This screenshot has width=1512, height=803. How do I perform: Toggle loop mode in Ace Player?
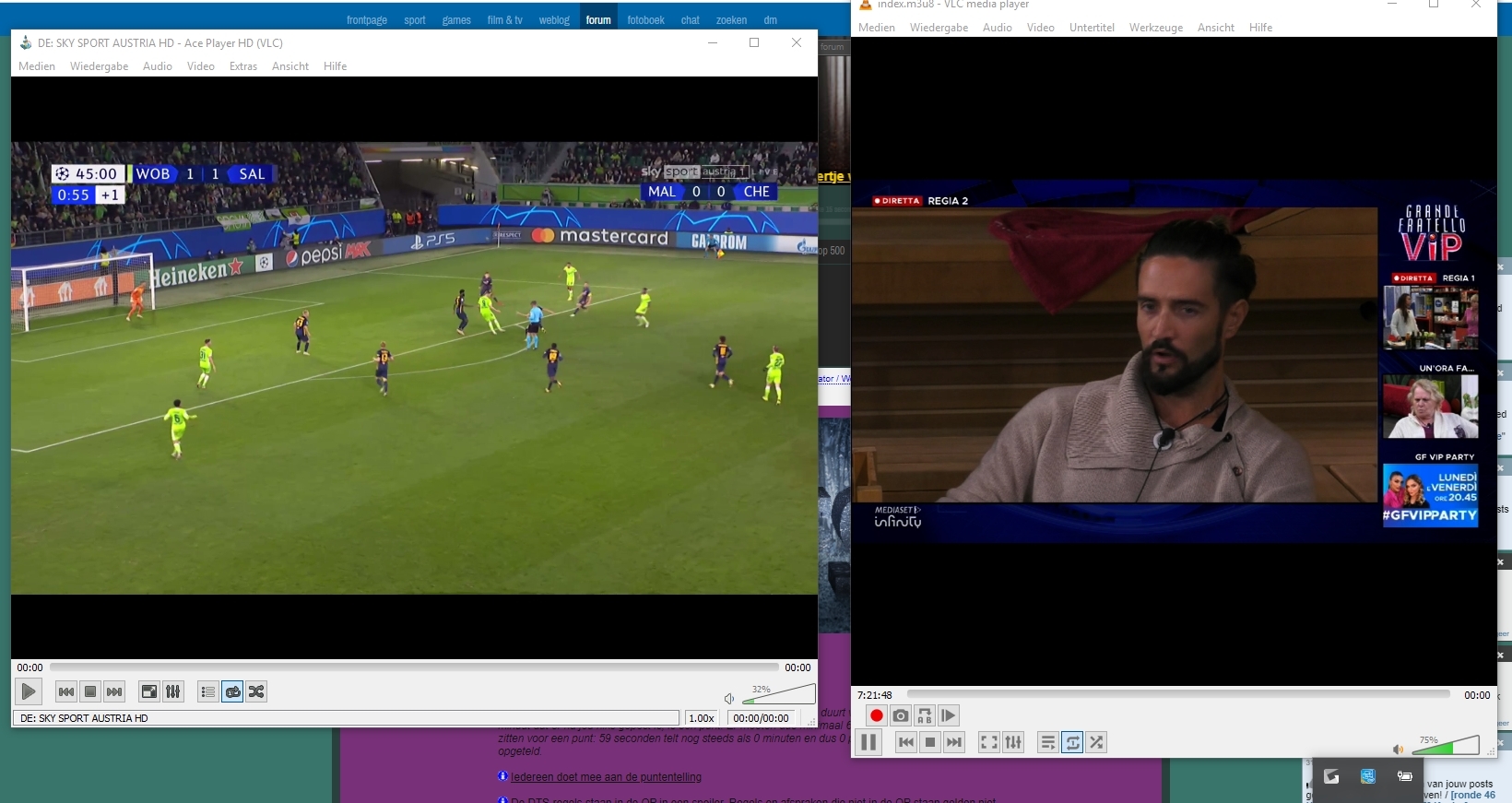232,691
